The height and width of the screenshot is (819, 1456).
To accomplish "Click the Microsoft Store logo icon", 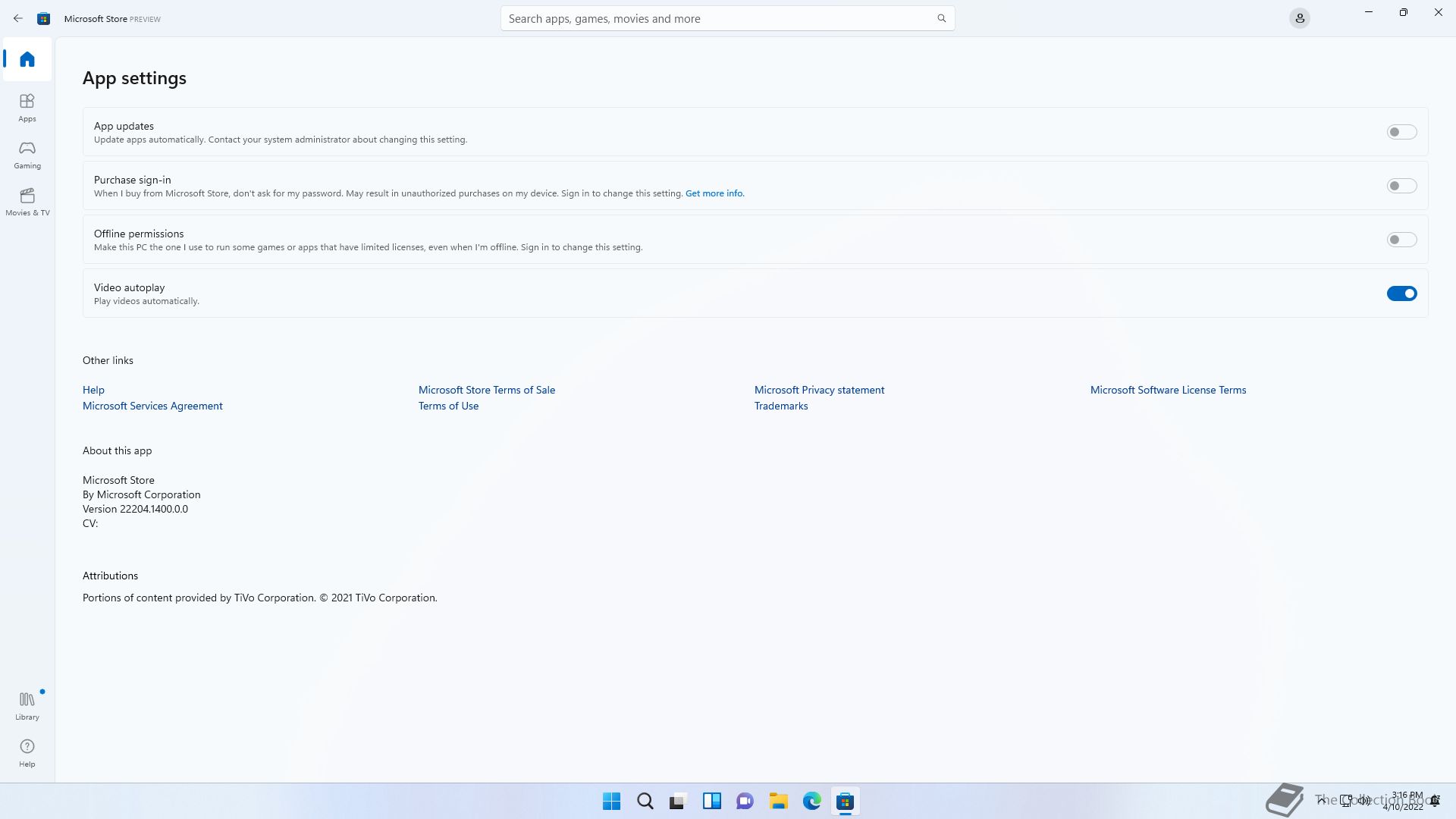I will (x=44, y=18).
